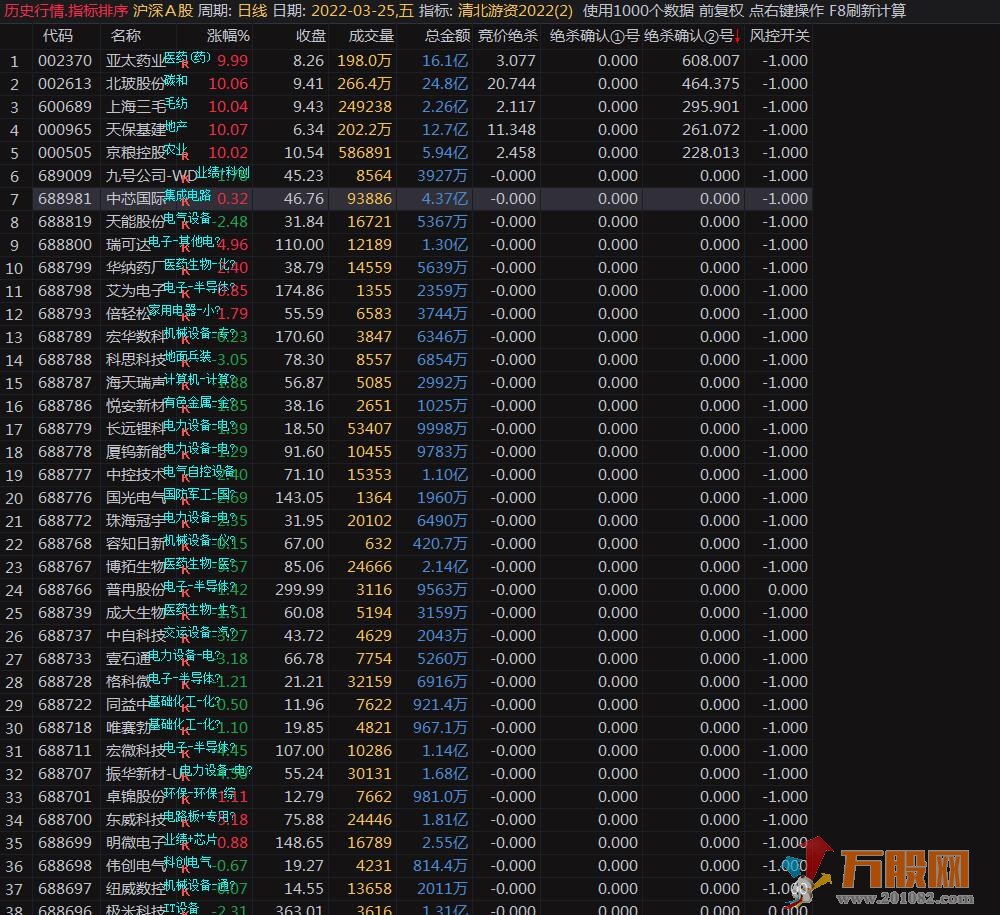This screenshot has width=1000, height=915.
Task: Click the 464.375 value in row 2
Action: click(710, 84)
